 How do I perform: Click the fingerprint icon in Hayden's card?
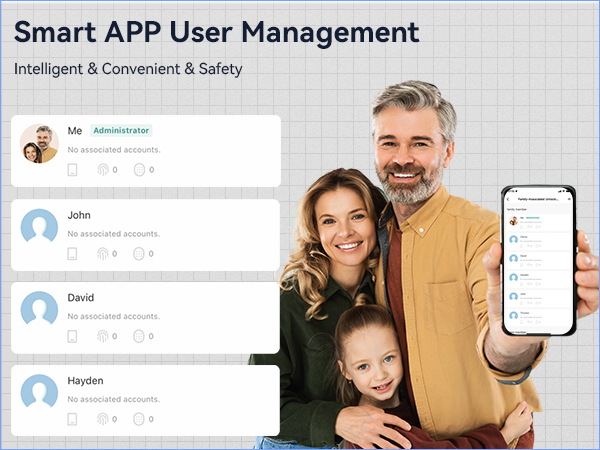pos(102,419)
